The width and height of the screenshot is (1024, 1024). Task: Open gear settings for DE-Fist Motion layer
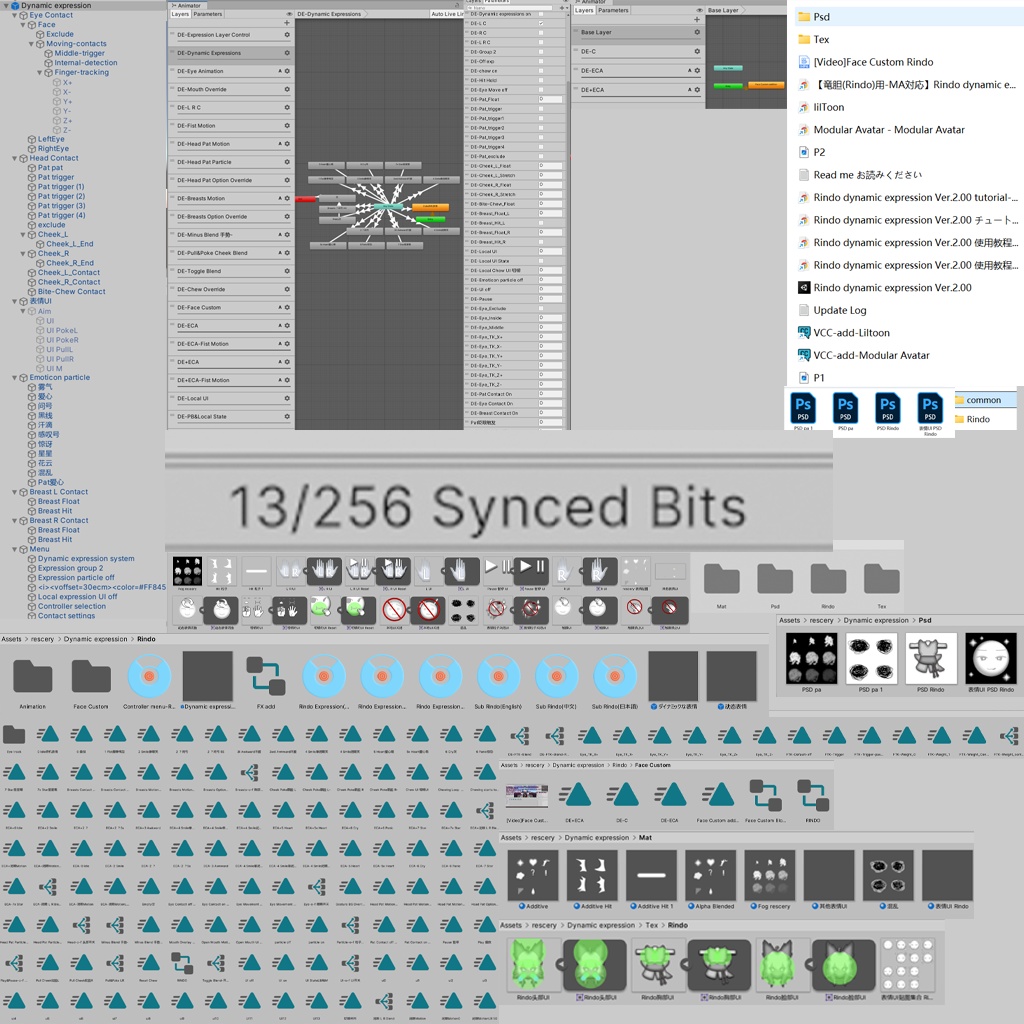(x=287, y=125)
